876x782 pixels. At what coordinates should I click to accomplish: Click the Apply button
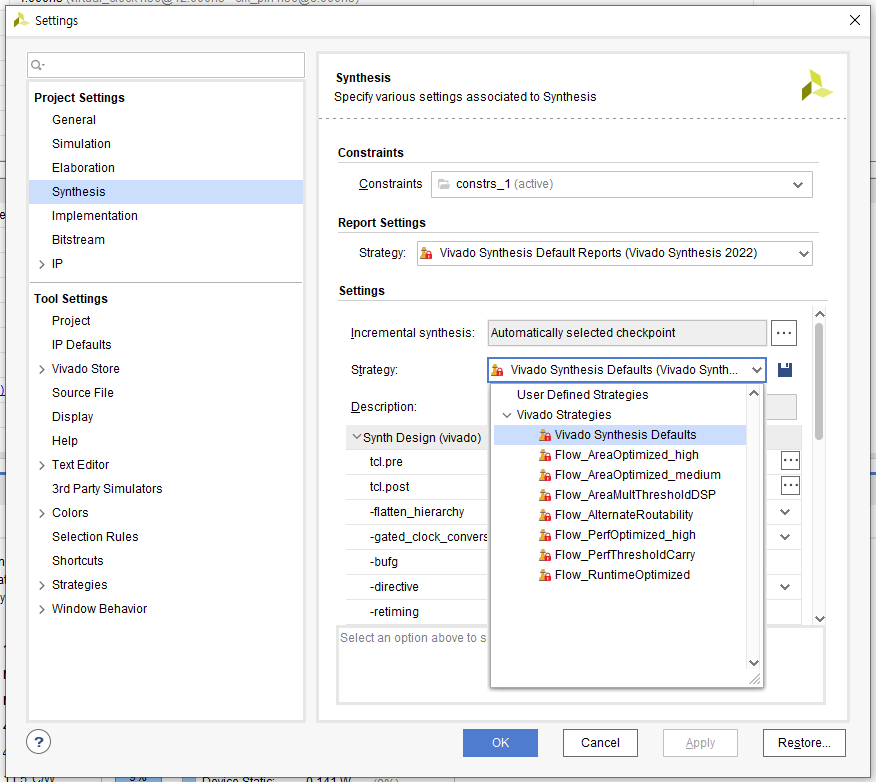(700, 743)
